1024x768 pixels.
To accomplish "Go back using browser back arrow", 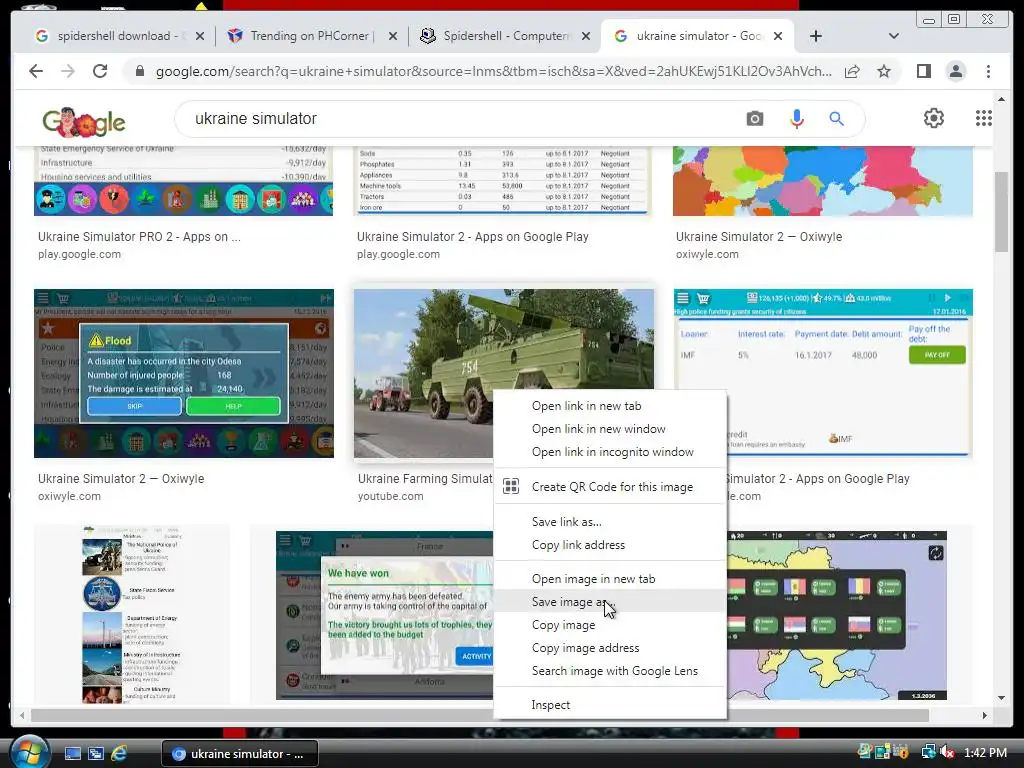I will (x=36, y=71).
